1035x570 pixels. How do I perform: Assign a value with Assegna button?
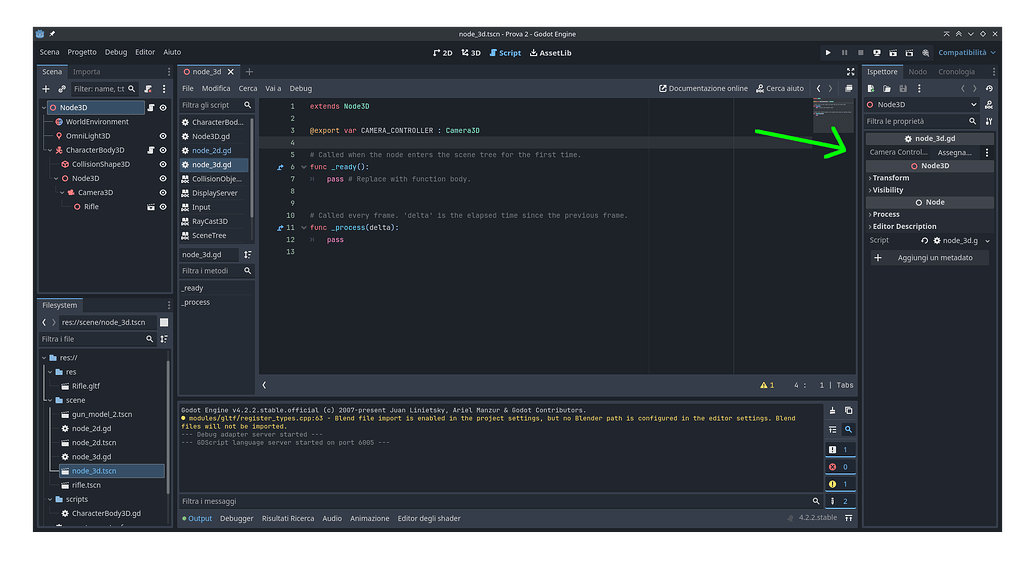[955, 152]
